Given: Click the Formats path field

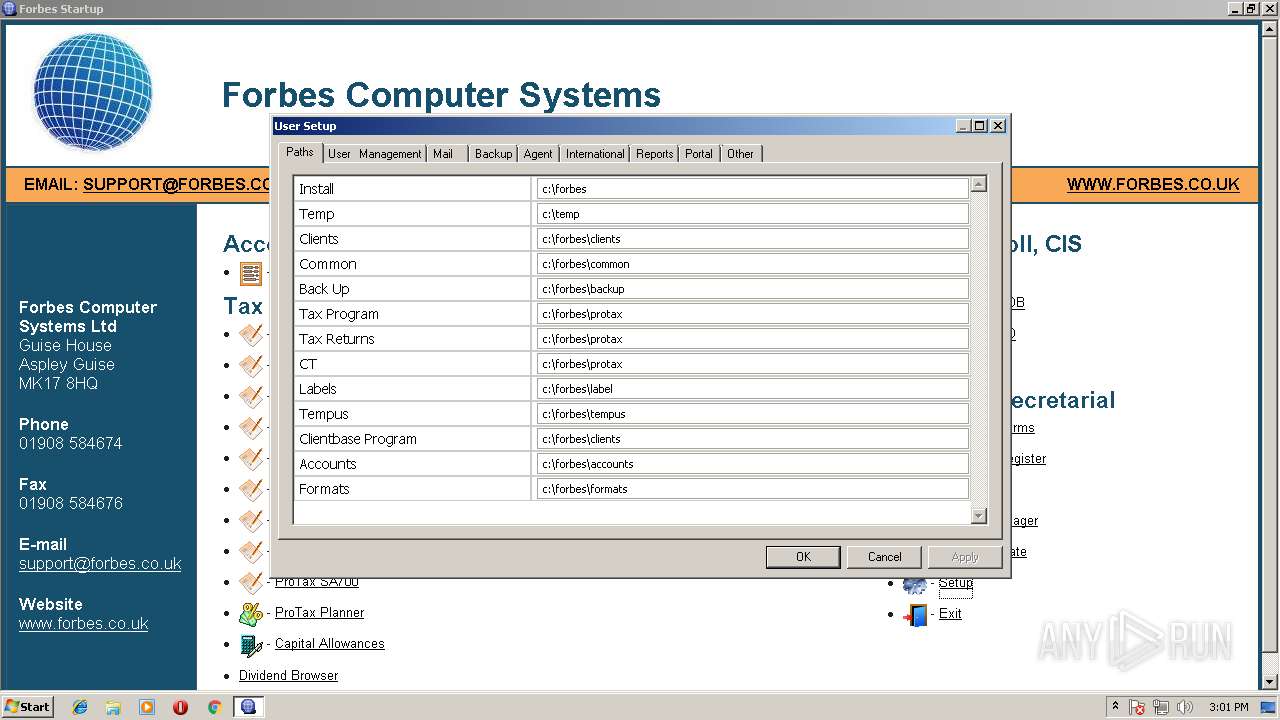Looking at the screenshot, I should (x=752, y=489).
